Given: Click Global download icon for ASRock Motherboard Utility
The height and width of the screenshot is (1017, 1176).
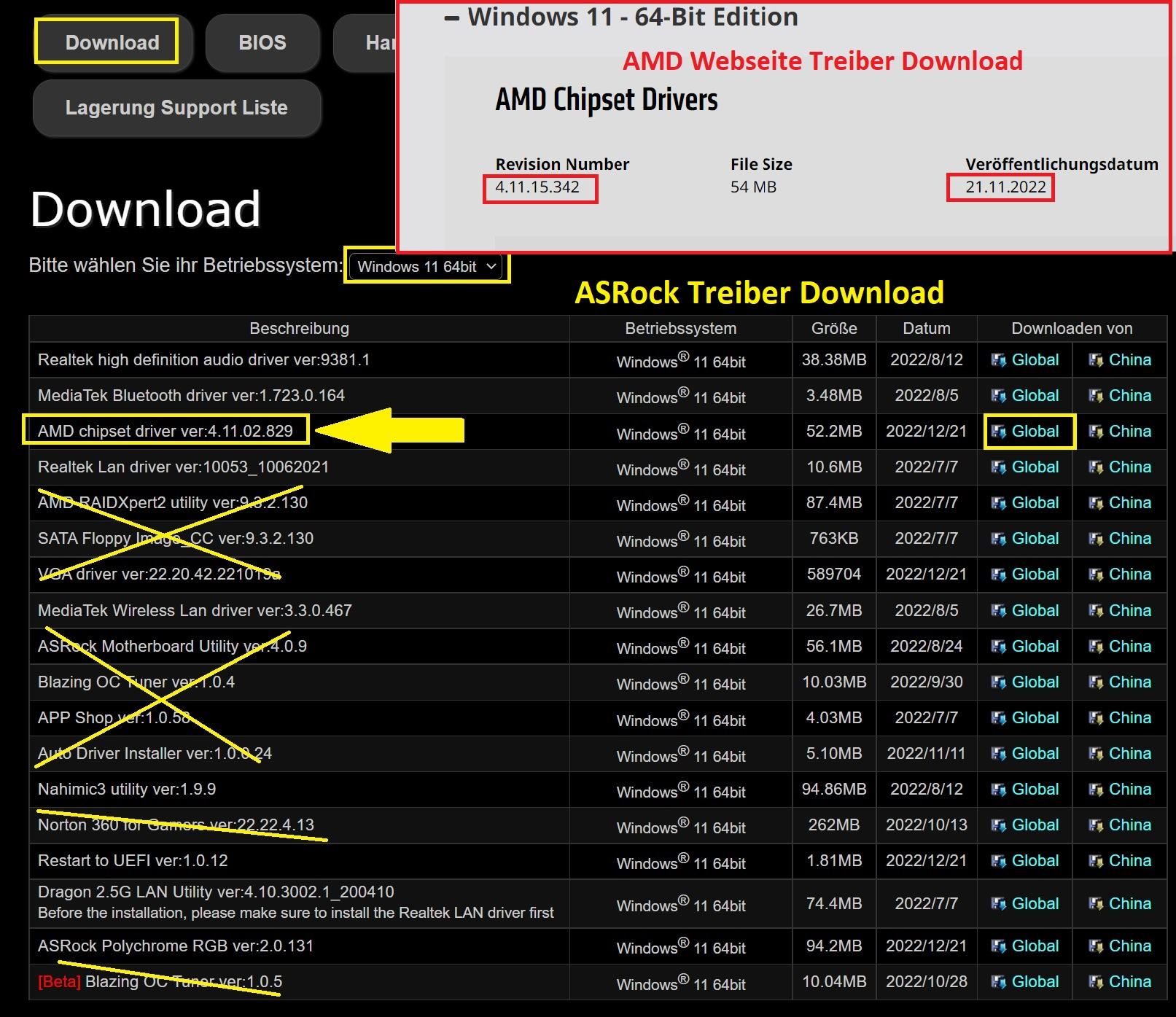Looking at the screenshot, I should click(x=998, y=647).
